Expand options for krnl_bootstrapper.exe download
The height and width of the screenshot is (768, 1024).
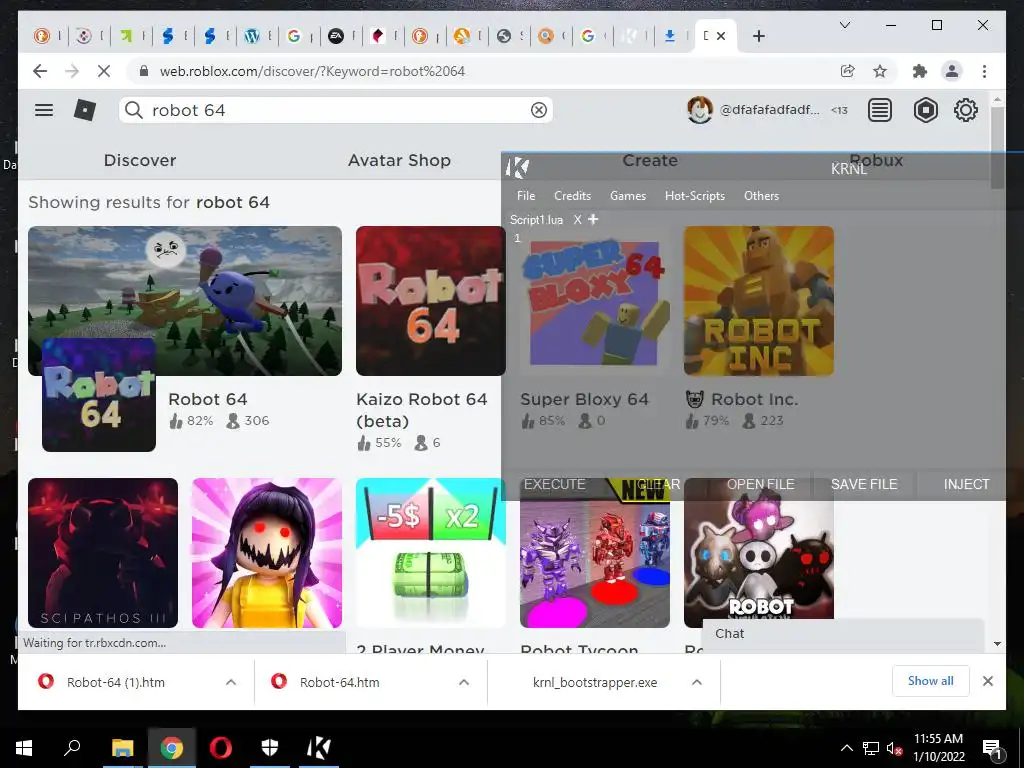(x=697, y=682)
